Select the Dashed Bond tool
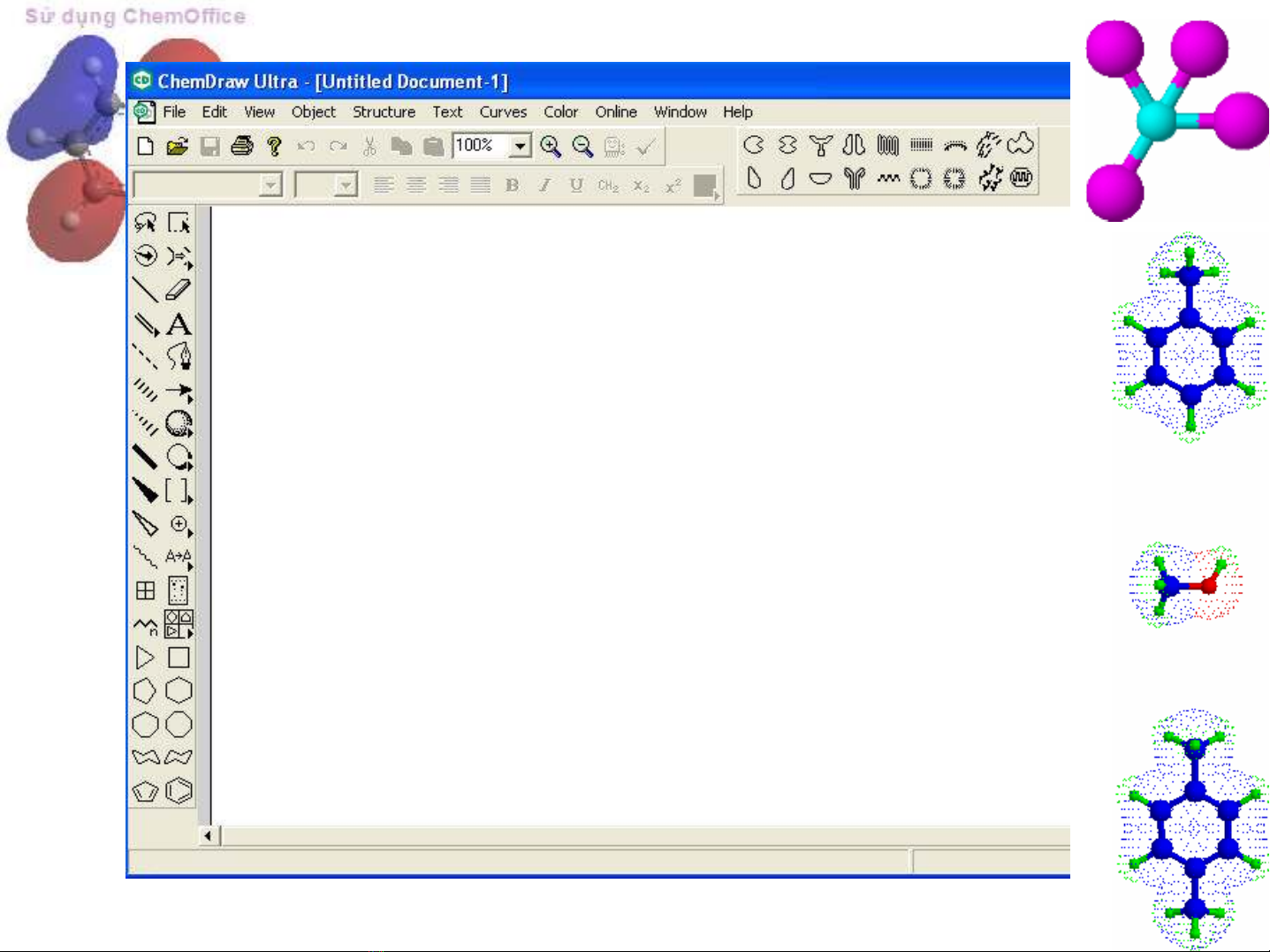1270x952 pixels. [145, 357]
